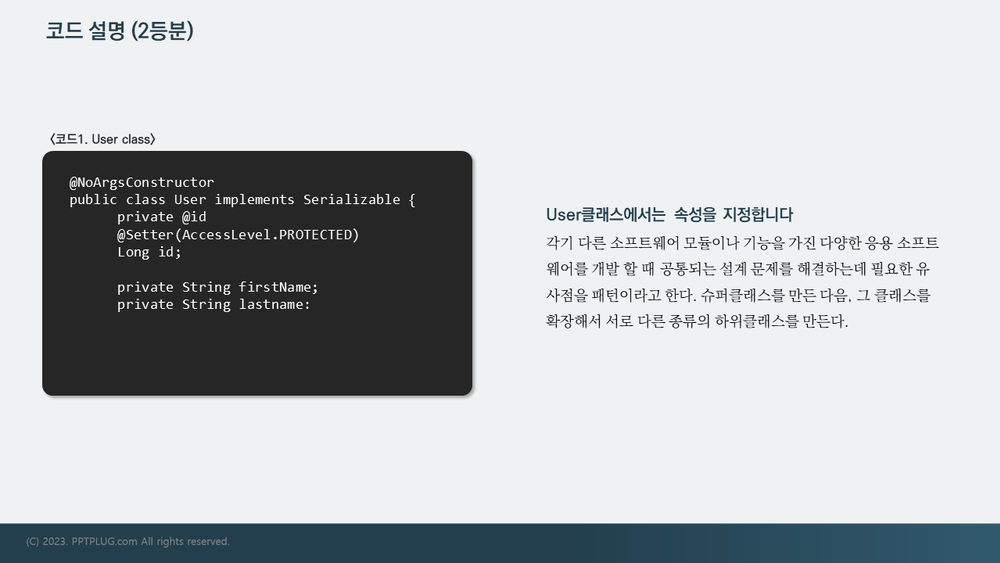Screen dimensions: 1000x563
Task: Click the copyright text 'PPTPLUG.com All rights reserved'
Action: 151,541
